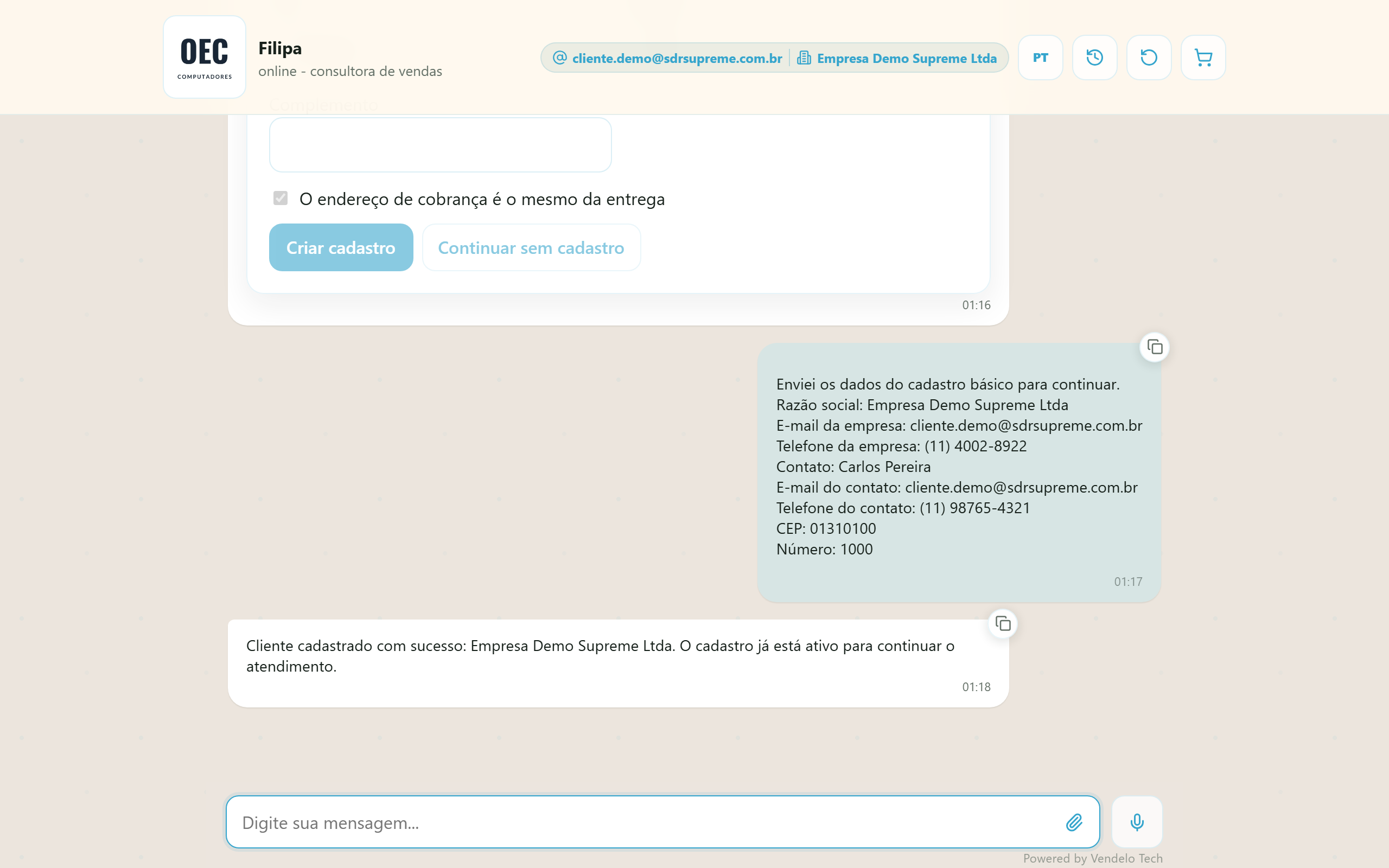
Task: Click the building icon beside company name
Action: point(804,58)
